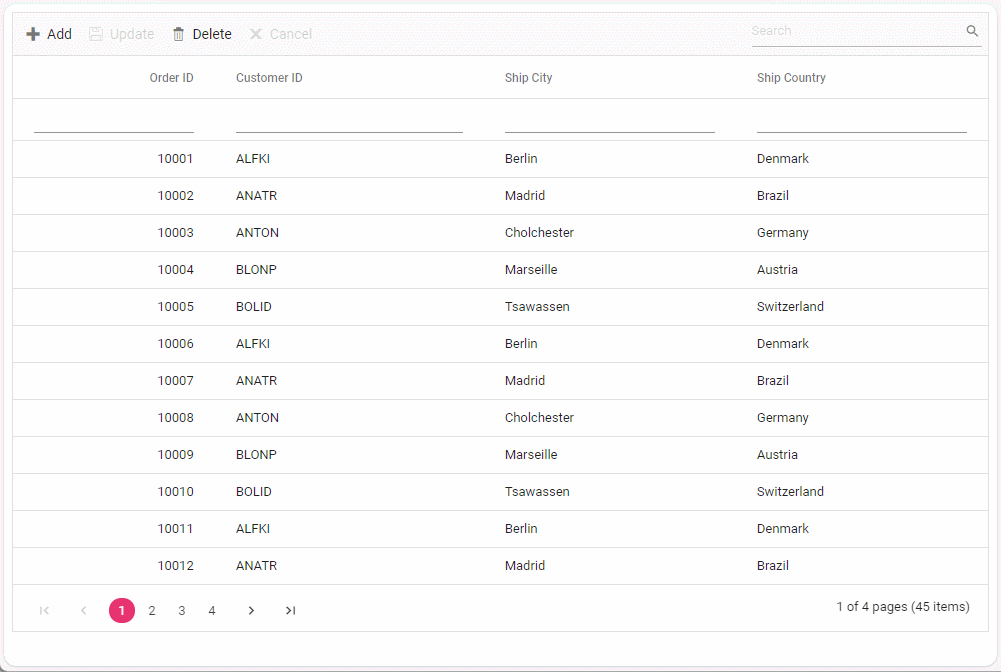Focus the Search text box
This screenshot has height=672, width=1001.
[x=855, y=31]
